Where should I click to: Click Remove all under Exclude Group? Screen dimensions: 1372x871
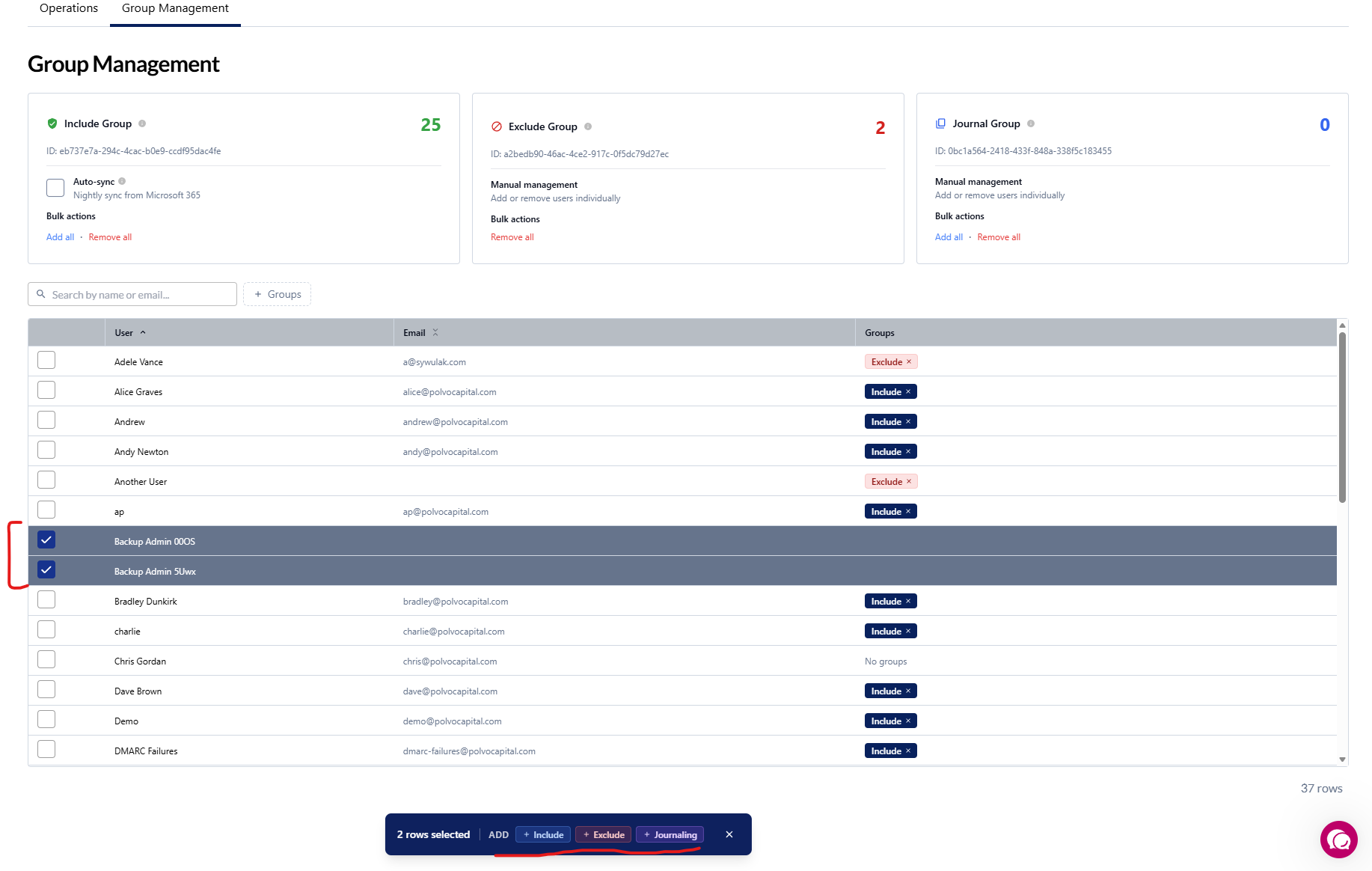point(512,237)
